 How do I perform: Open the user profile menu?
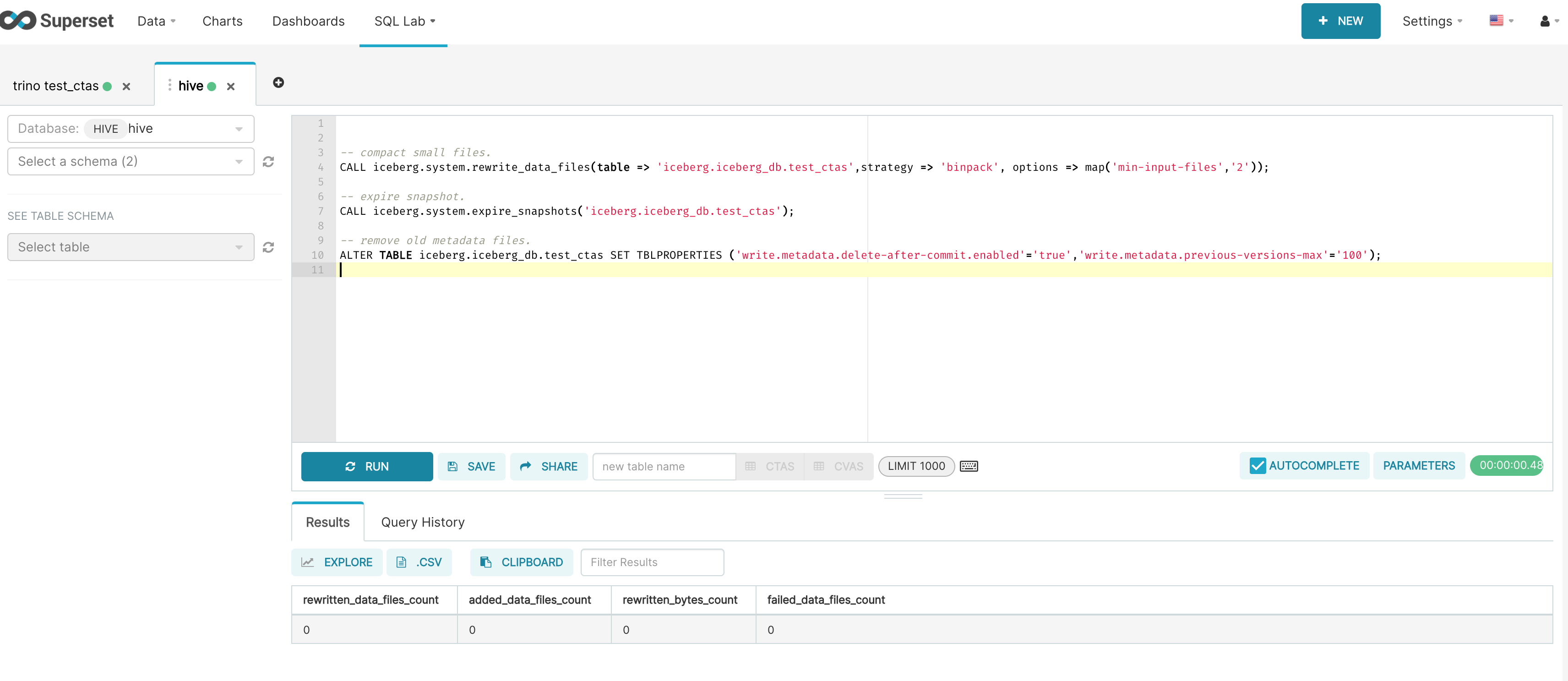pyautogui.click(x=1548, y=22)
